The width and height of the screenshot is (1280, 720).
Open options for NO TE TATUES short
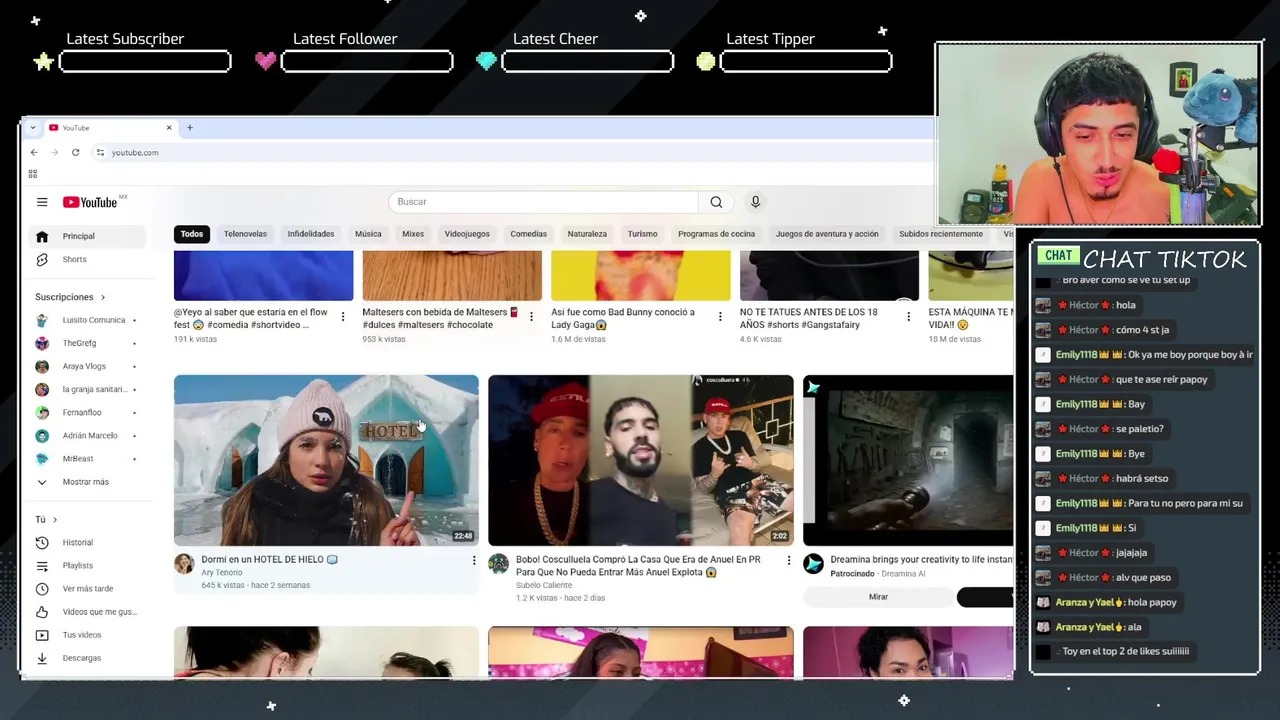pos(908,317)
